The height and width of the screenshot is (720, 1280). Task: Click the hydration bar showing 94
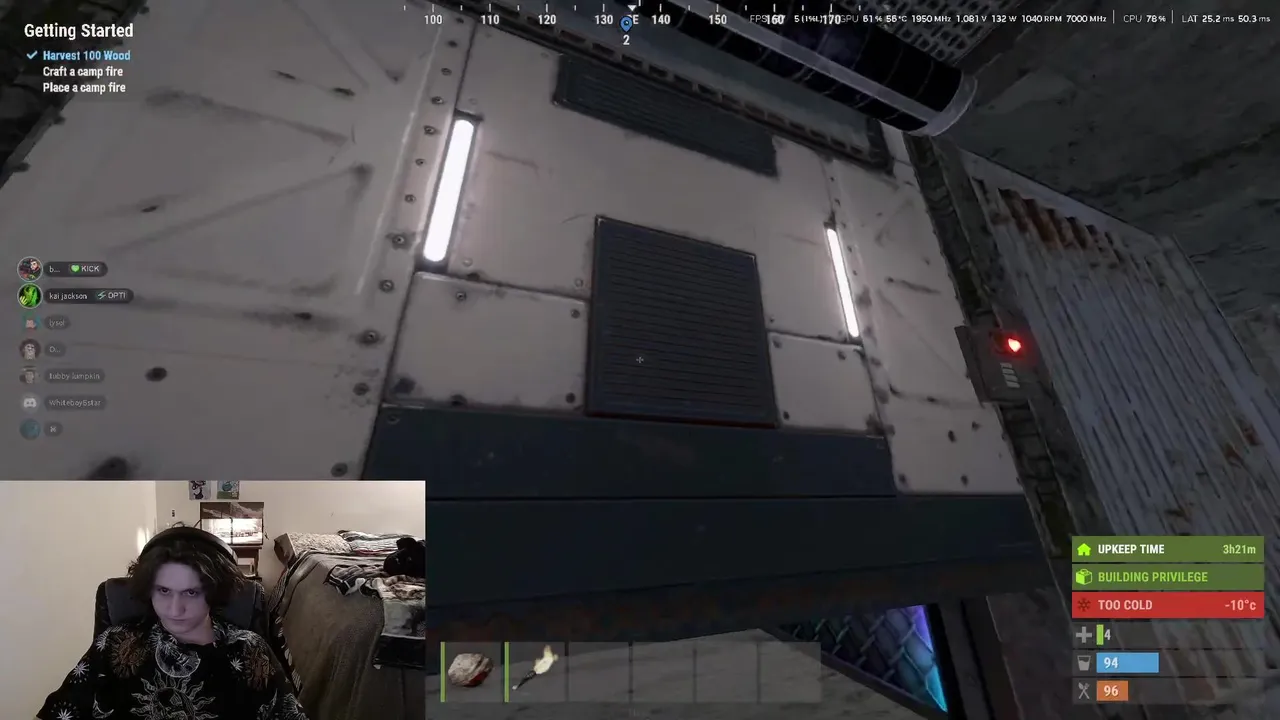[x=1128, y=663]
